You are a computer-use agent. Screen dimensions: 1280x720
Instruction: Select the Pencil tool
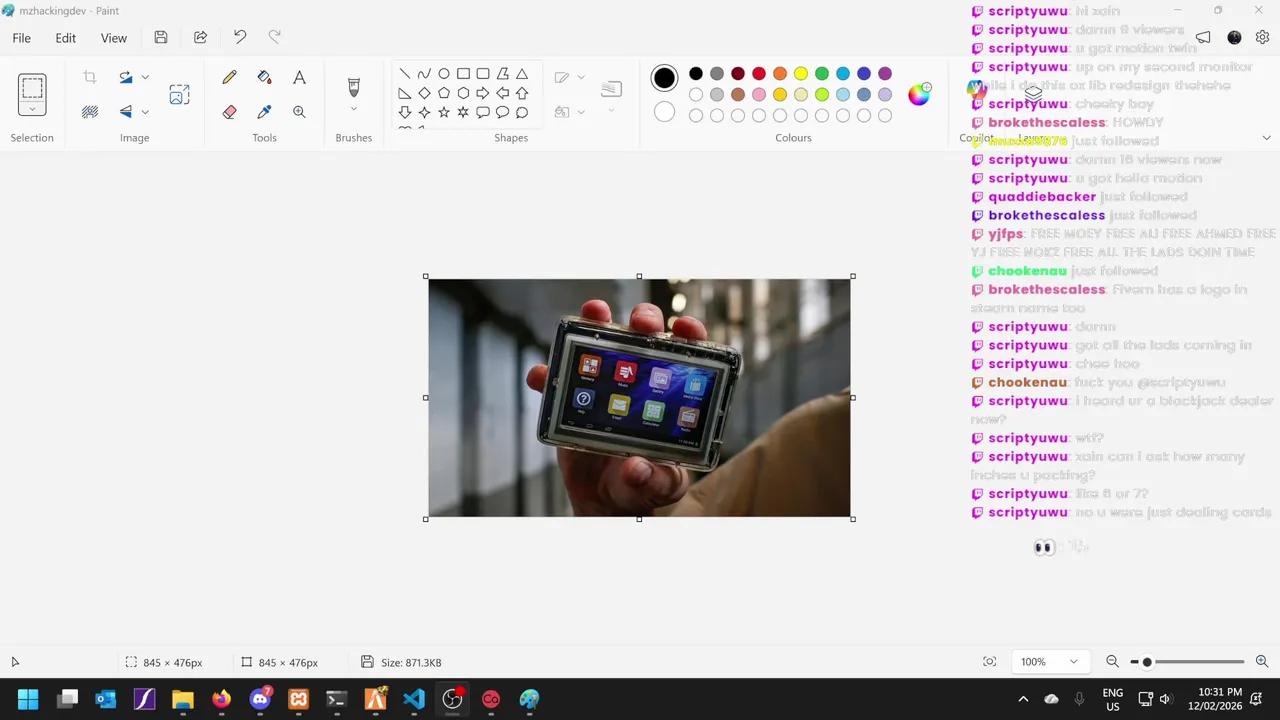229,77
